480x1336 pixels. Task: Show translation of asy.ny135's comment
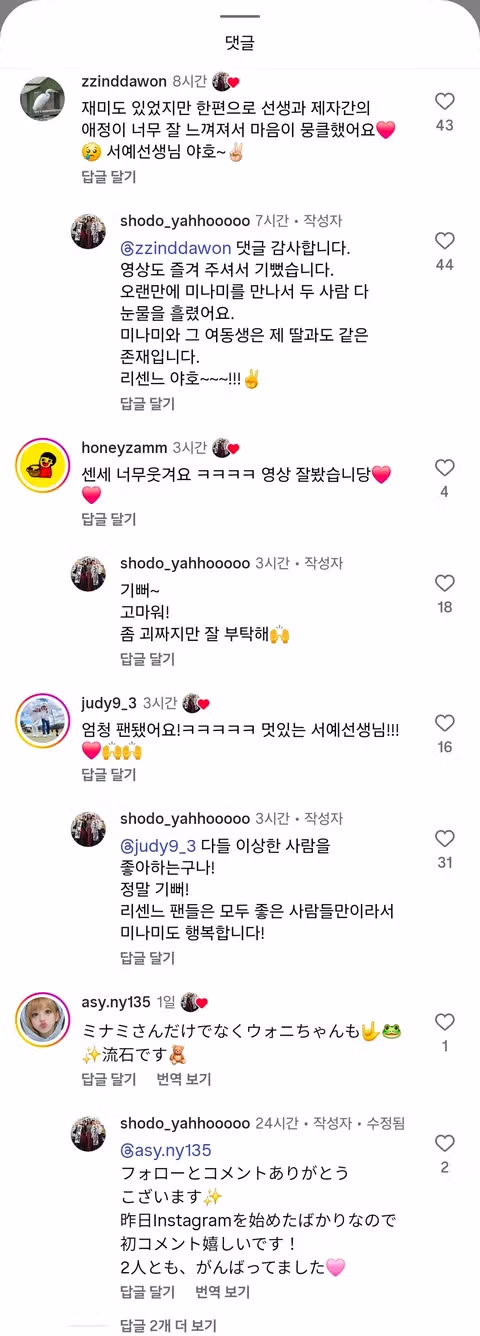point(184,1079)
